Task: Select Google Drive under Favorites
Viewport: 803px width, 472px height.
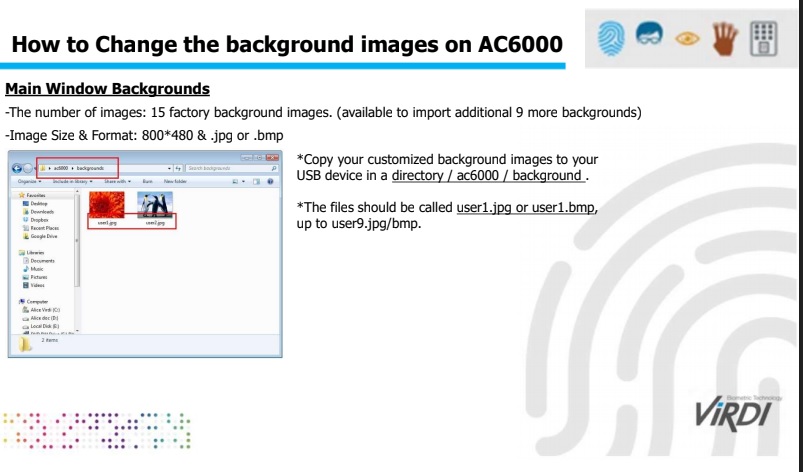Action: click(40, 236)
